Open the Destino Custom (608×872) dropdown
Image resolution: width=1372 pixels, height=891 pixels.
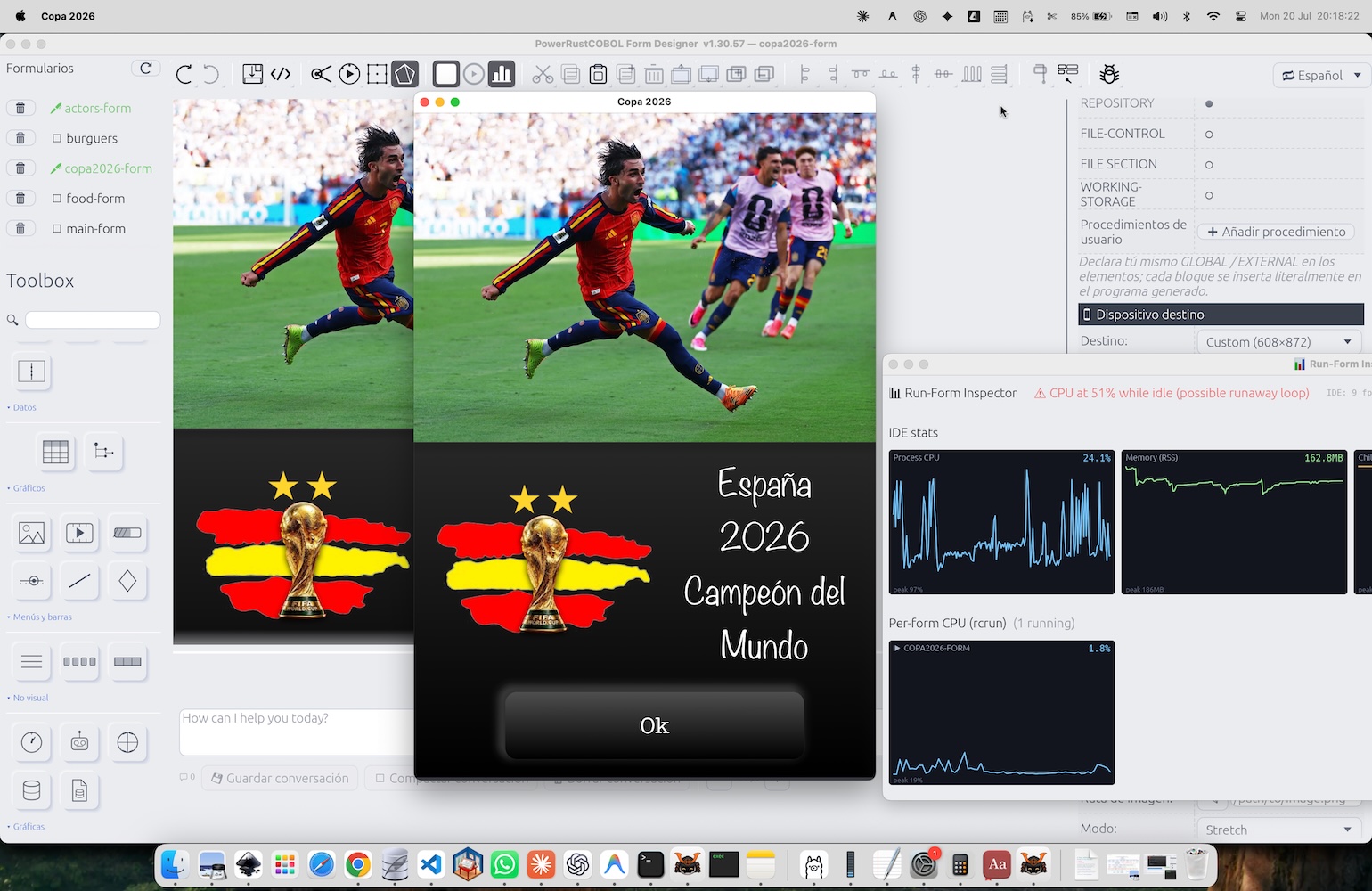[x=1279, y=342]
